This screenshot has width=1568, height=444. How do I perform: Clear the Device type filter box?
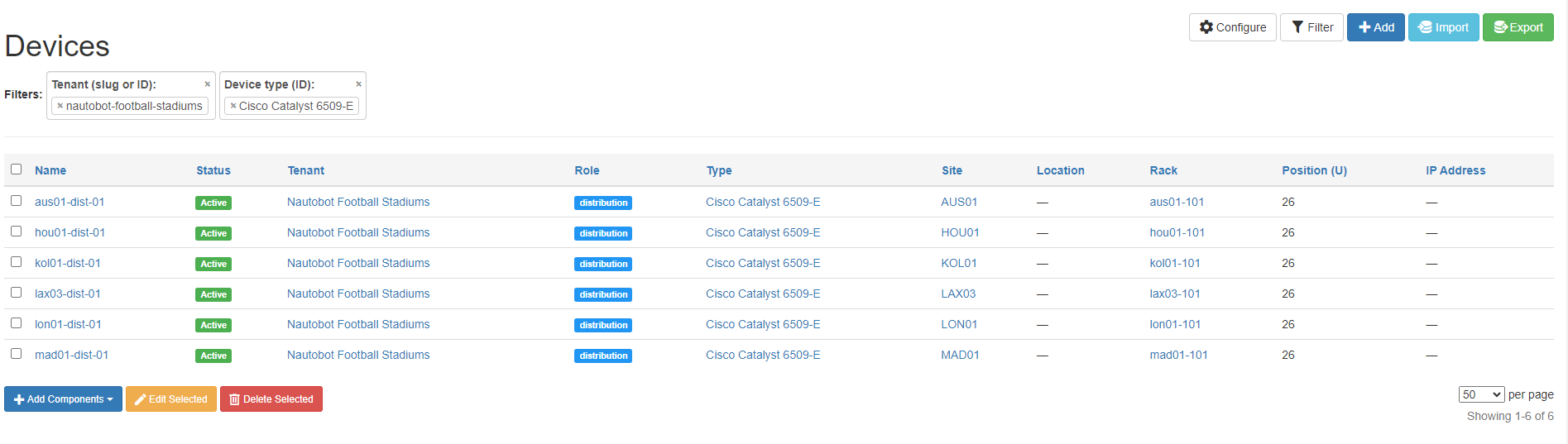click(x=358, y=84)
